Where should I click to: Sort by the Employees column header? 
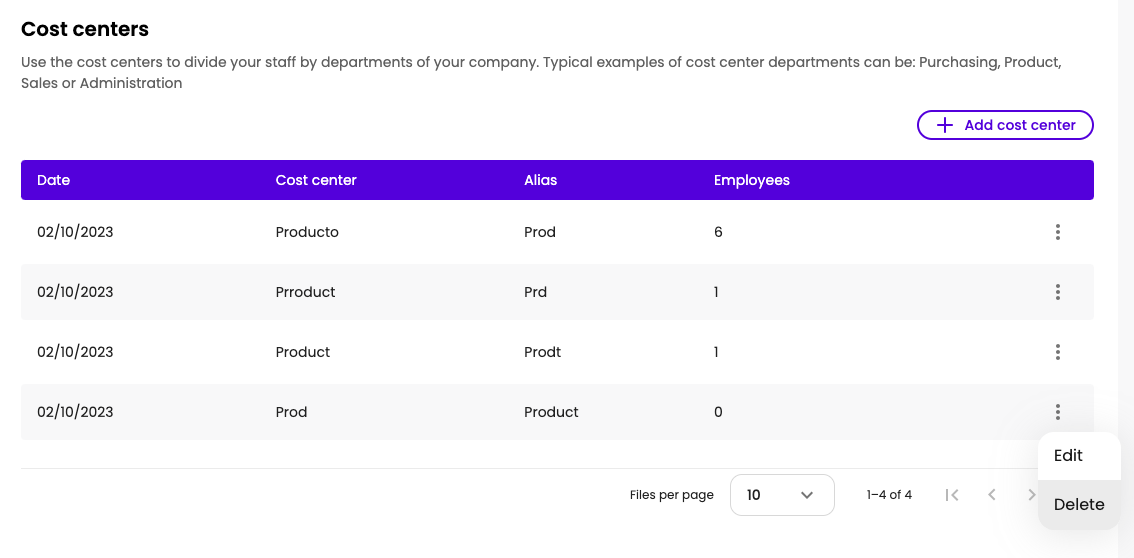[751, 180]
